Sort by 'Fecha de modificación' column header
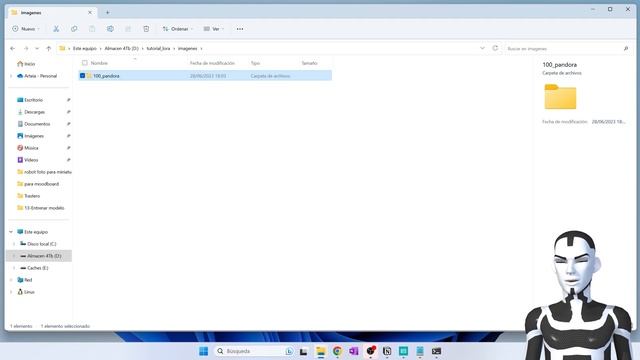The height and width of the screenshot is (360, 640). [x=212, y=63]
